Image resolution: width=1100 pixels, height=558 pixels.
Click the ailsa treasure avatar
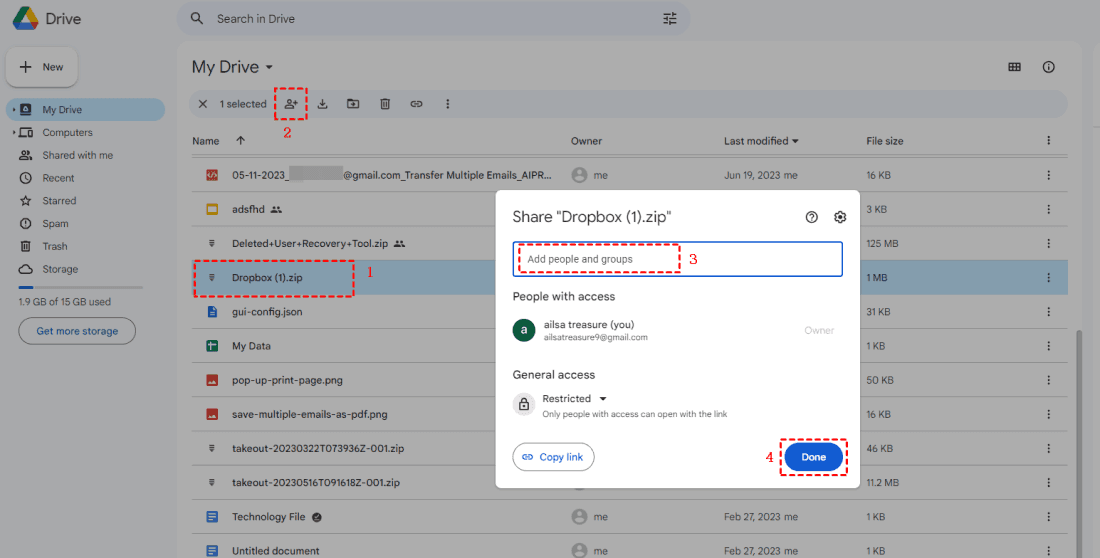pyautogui.click(x=524, y=330)
